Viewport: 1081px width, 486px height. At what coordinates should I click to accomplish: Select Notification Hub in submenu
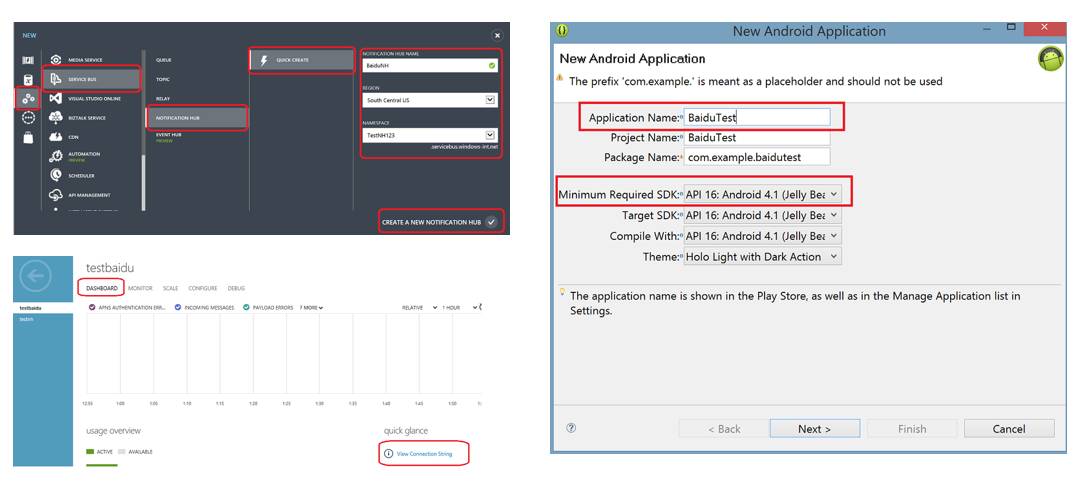tap(196, 118)
